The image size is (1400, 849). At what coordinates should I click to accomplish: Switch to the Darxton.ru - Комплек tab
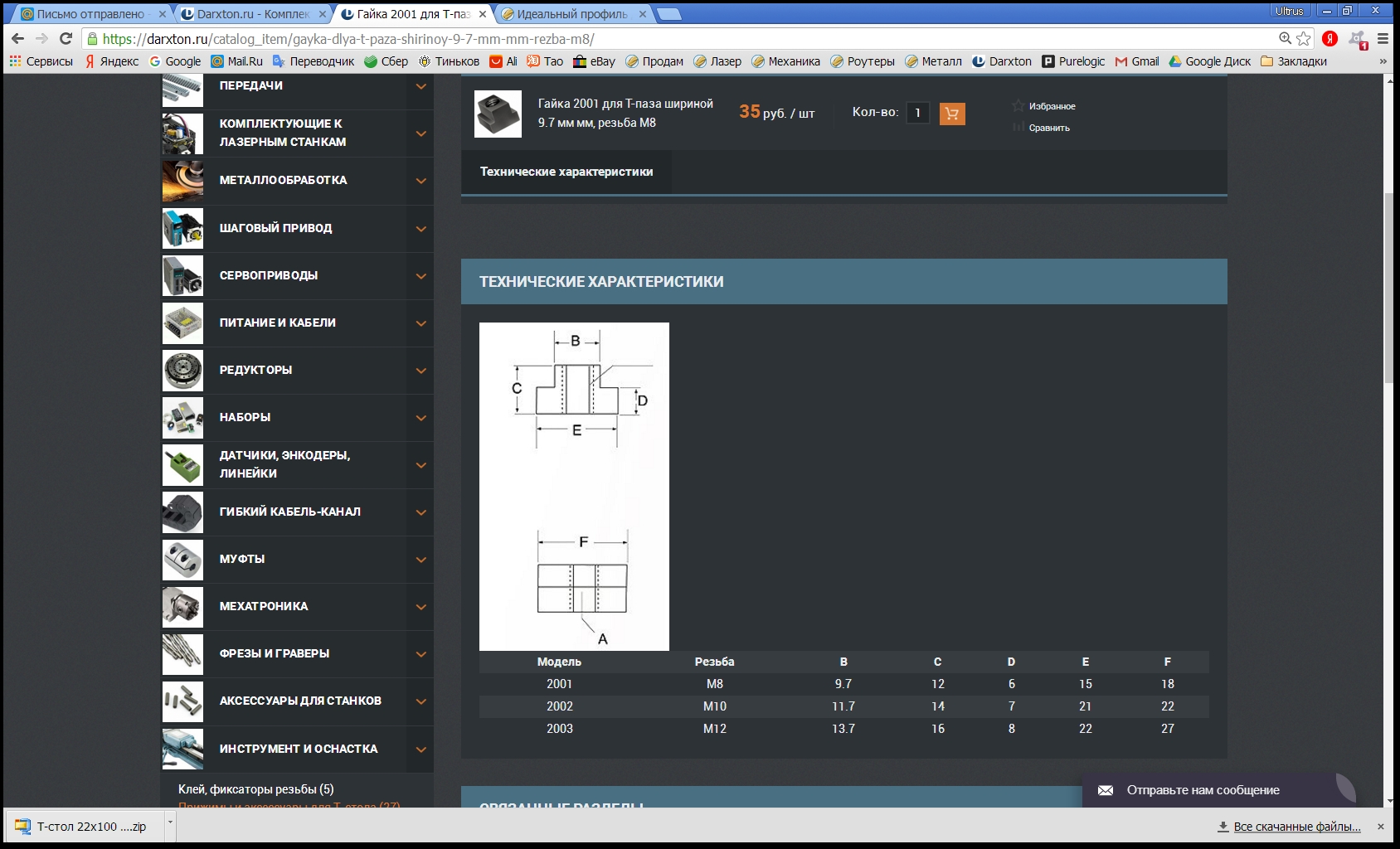point(252,14)
